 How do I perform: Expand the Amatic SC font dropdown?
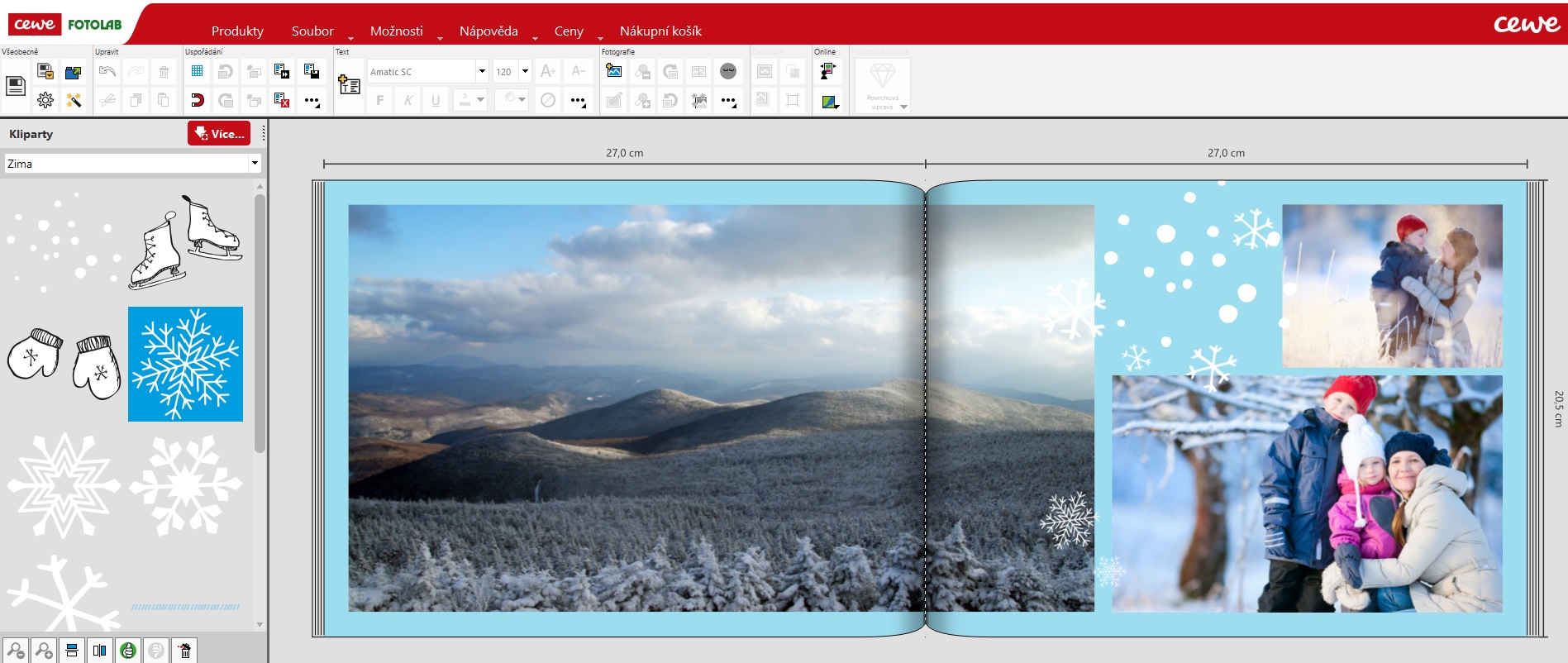point(481,71)
